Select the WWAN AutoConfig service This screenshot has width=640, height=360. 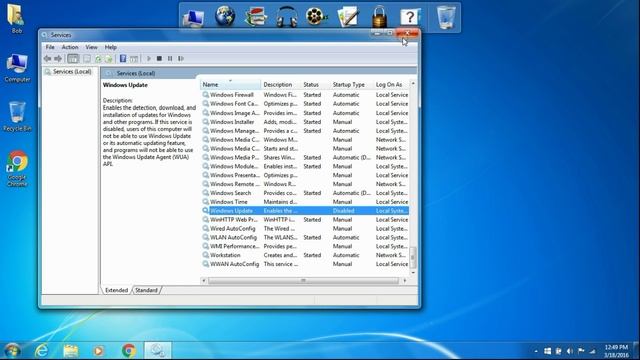305,264
